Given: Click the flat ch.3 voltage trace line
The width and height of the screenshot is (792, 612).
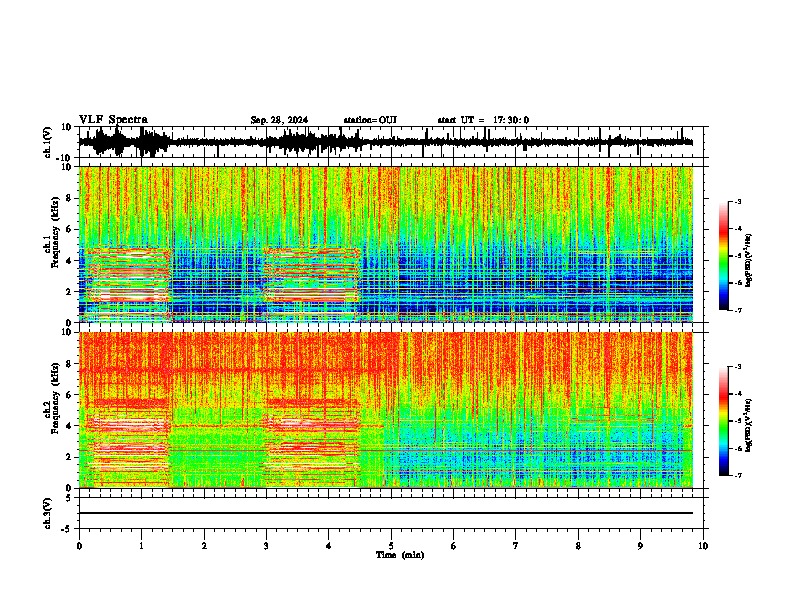Looking at the screenshot, I should click(386, 513).
